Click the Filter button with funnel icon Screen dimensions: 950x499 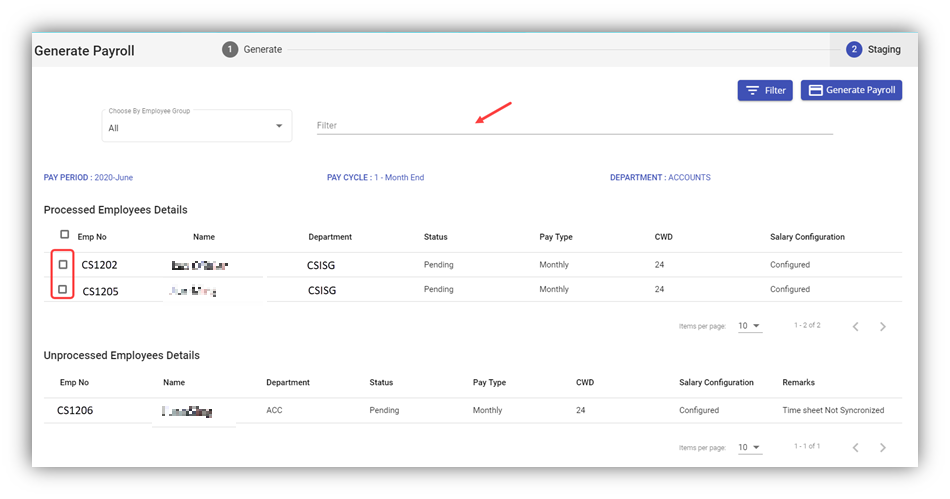[x=765, y=90]
